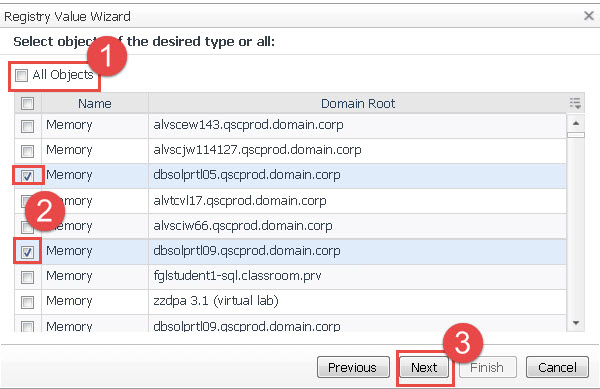Viewport: 600px width, 389px height.
Task: Open the column options icon beside Domain Root
Action: 575,103
